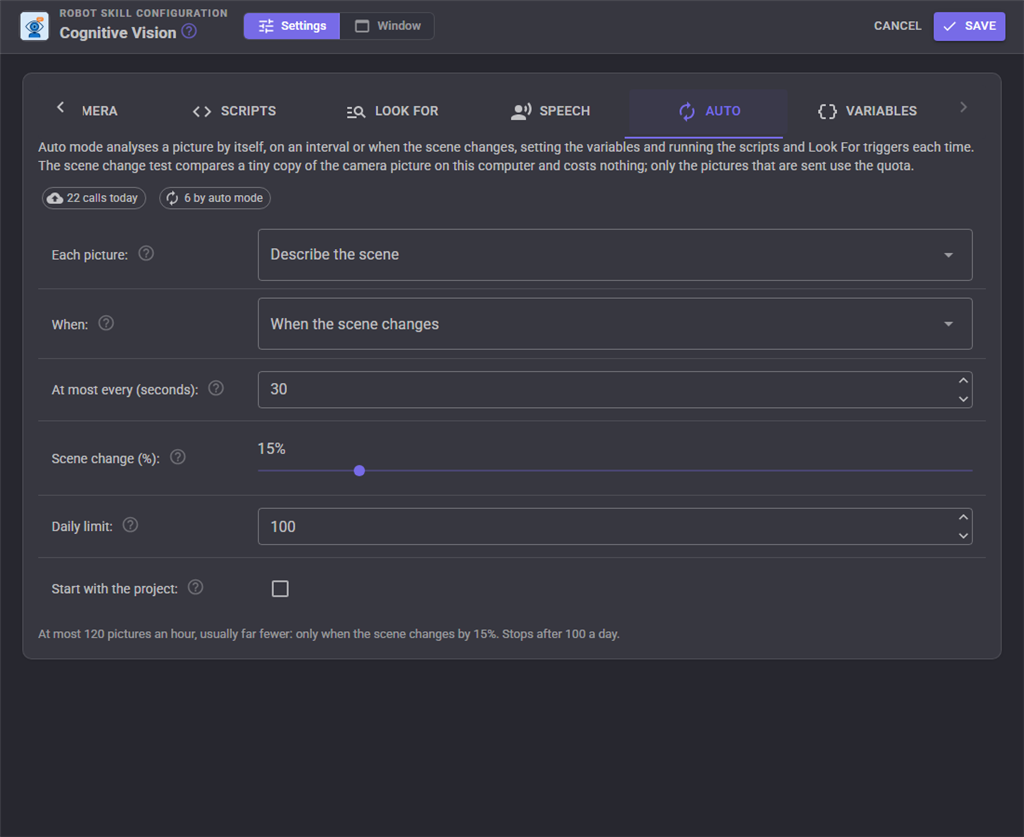Click the cloud upload icon in calls today chip

pyautogui.click(x=56, y=198)
